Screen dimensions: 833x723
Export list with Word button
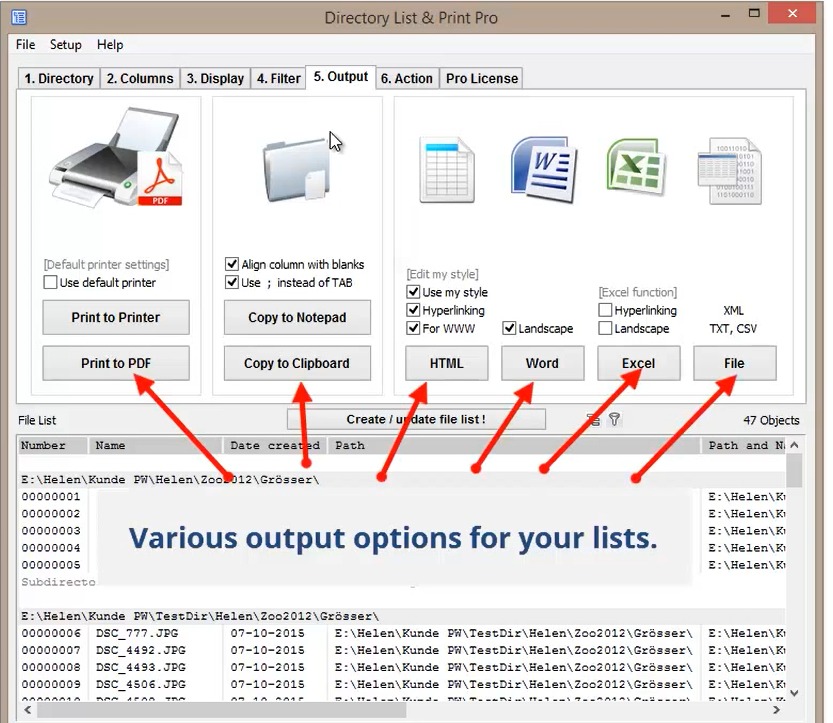542,363
